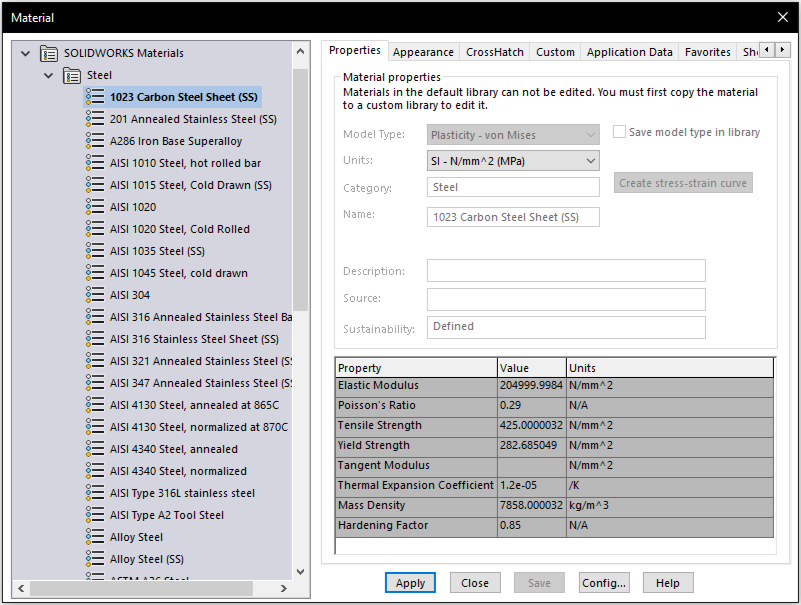Click the Close button at the bottom

point(475,583)
